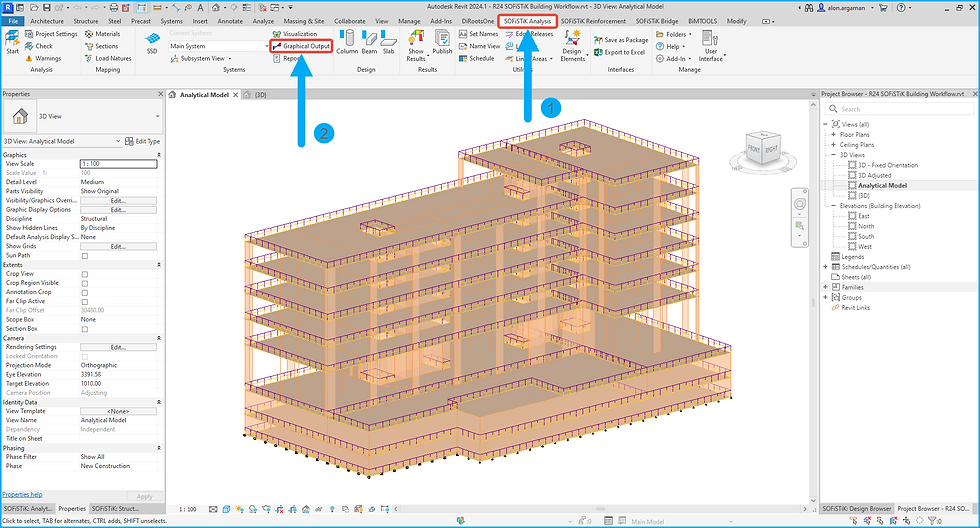
Task: Select the East elevation in browser
Action: [x=864, y=216]
